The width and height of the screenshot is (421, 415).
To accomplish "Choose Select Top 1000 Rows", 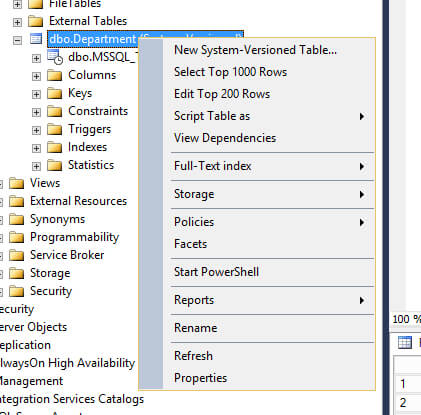I will coord(230,72).
